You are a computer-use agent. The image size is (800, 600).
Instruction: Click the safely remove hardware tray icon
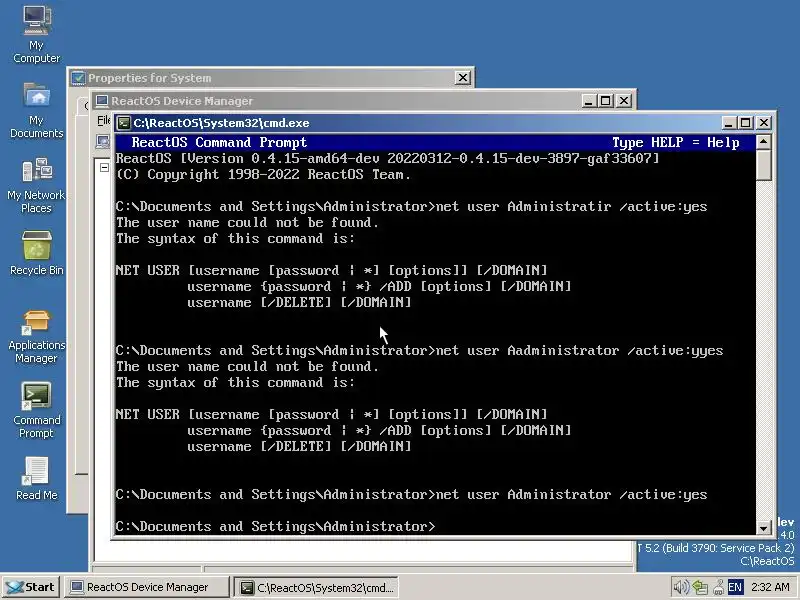pyautogui.click(x=718, y=588)
